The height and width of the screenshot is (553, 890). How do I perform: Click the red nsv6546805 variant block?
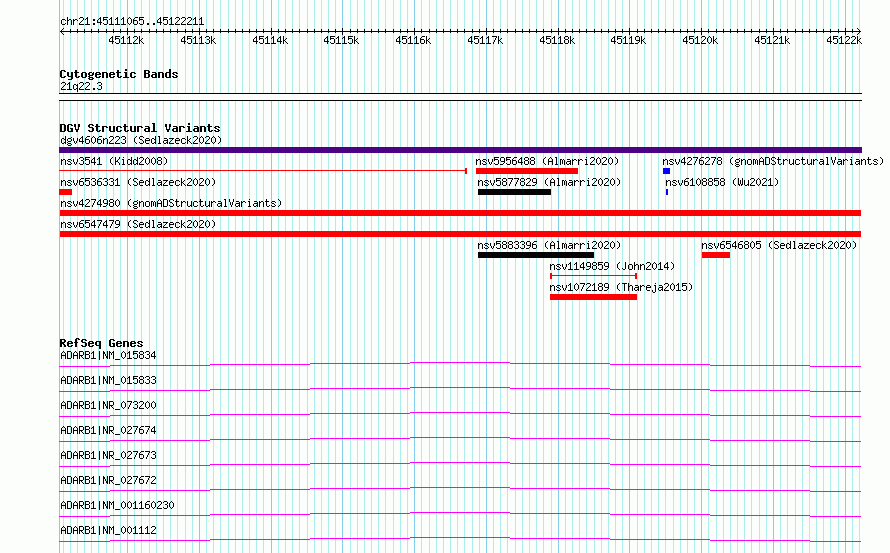(716, 255)
